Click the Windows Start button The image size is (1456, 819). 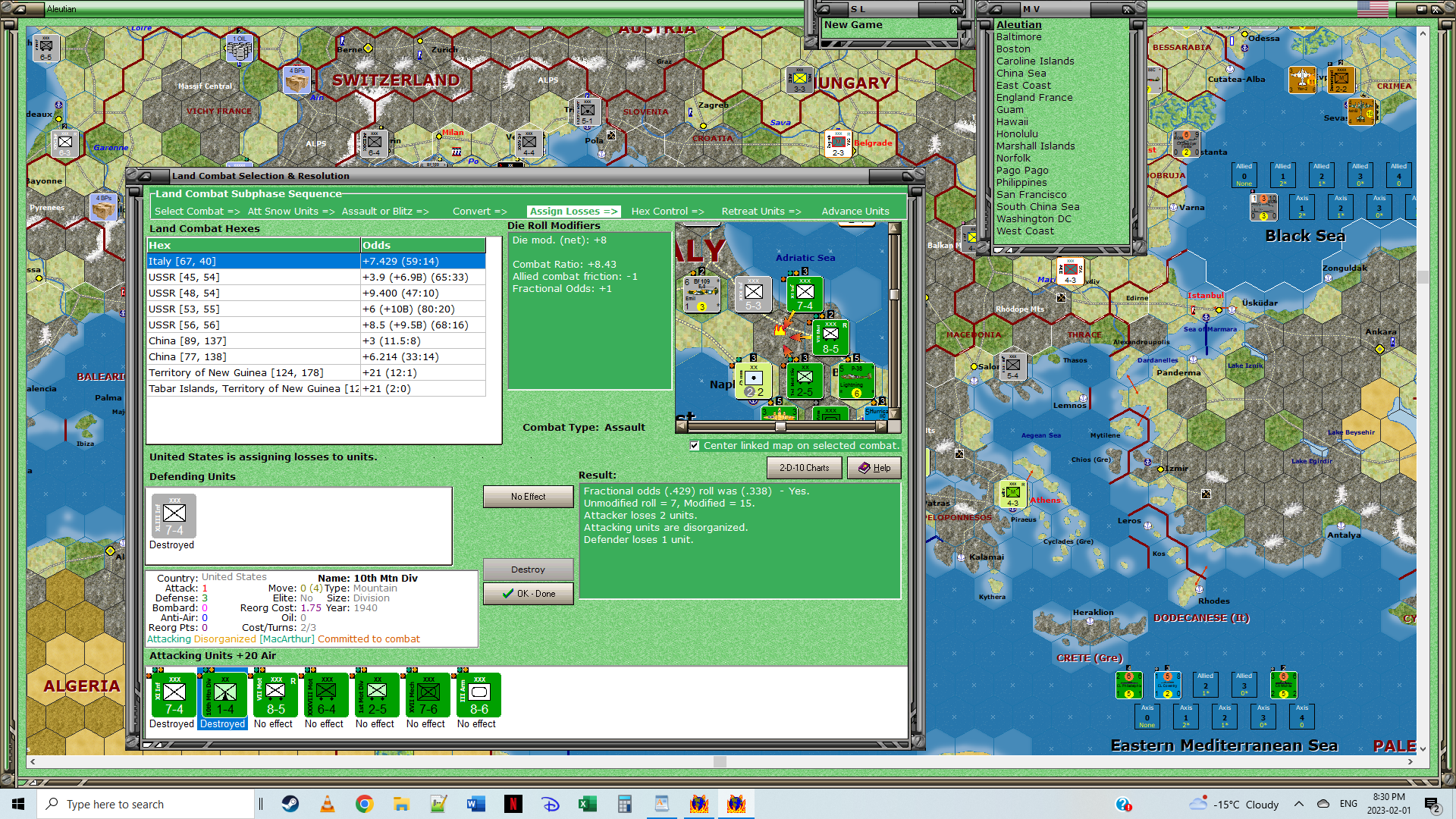click(18, 804)
